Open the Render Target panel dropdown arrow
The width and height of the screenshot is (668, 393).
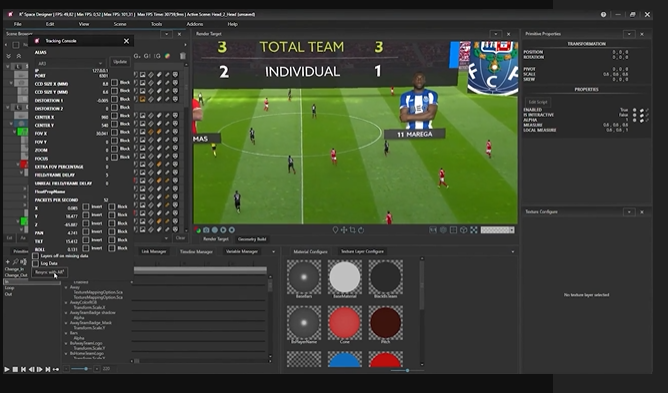tap(495, 34)
